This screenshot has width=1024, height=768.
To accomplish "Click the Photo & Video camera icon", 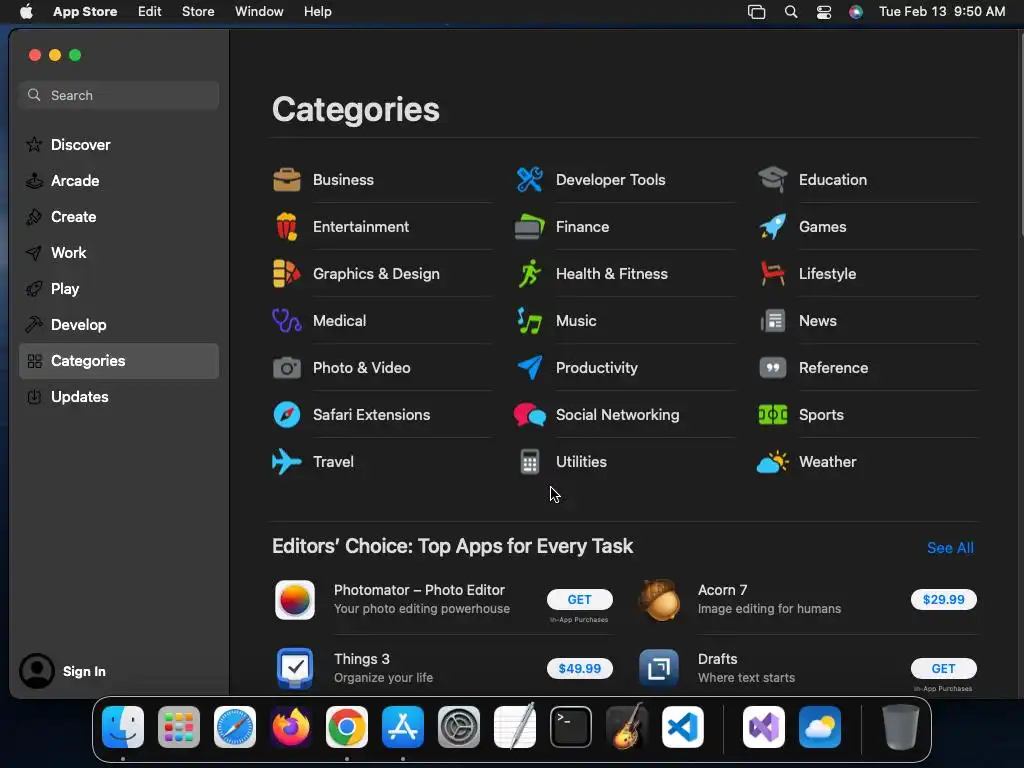I will point(287,368).
